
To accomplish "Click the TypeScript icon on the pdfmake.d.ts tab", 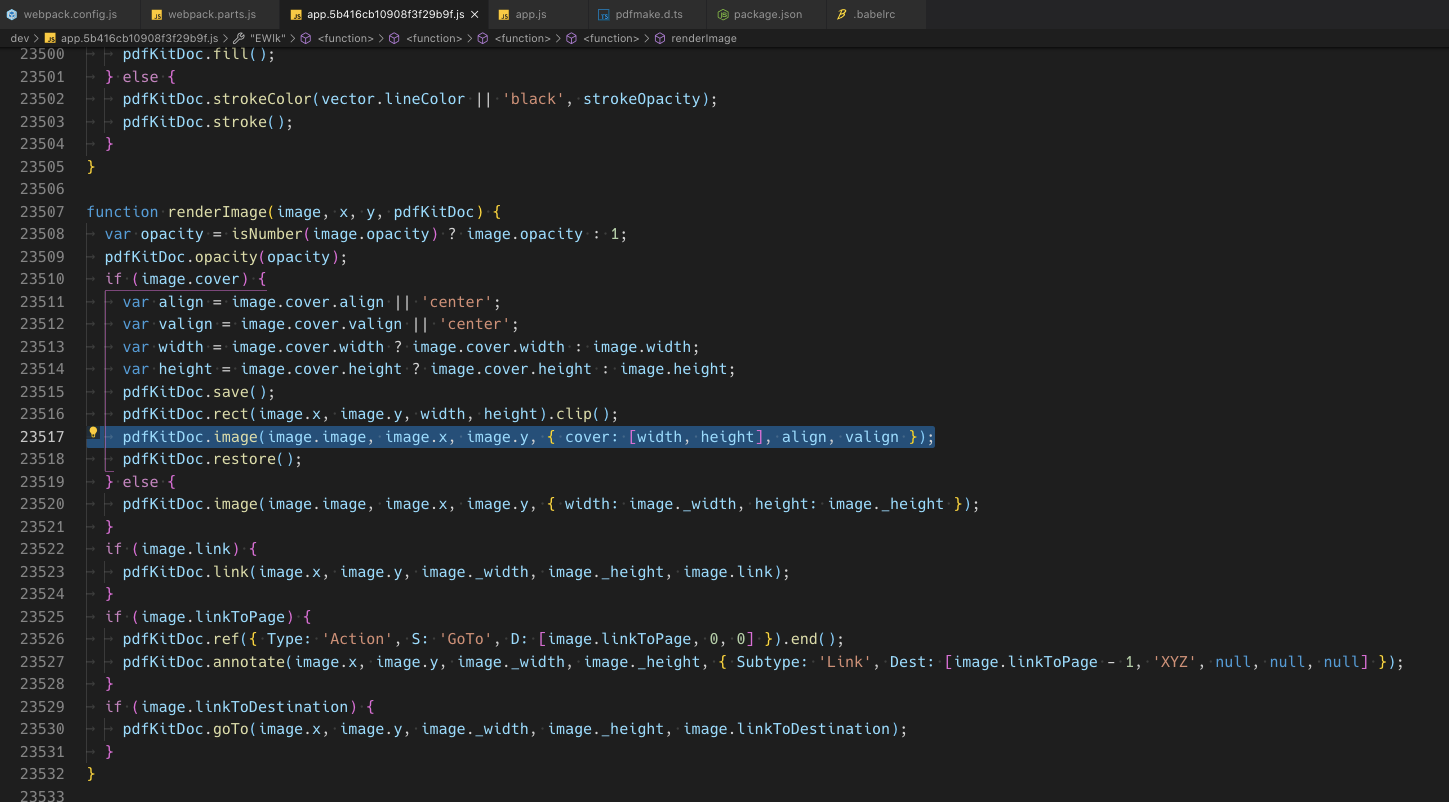I will point(605,14).
